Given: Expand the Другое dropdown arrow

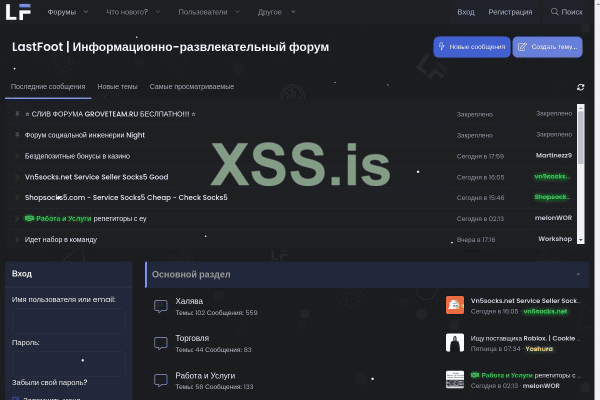Looking at the screenshot, I should coord(293,12).
